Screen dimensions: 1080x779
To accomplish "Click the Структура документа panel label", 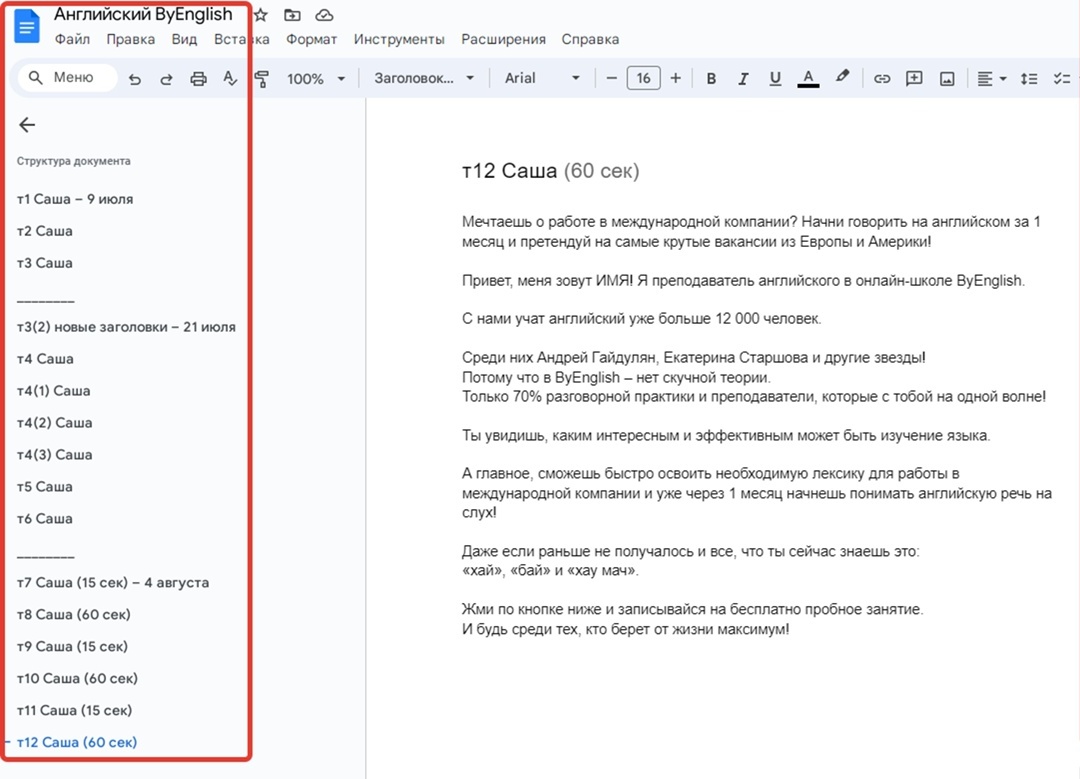I will click(74, 160).
